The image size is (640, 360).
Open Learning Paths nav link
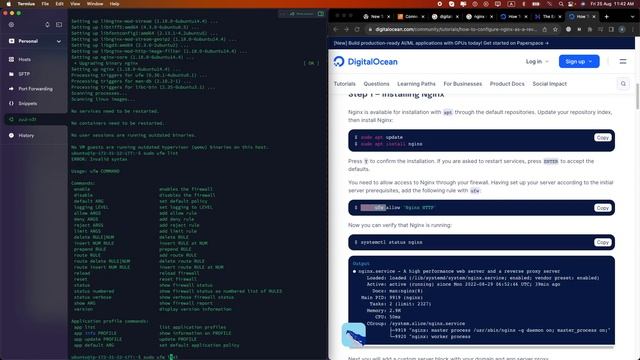pyautogui.click(x=416, y=84)
